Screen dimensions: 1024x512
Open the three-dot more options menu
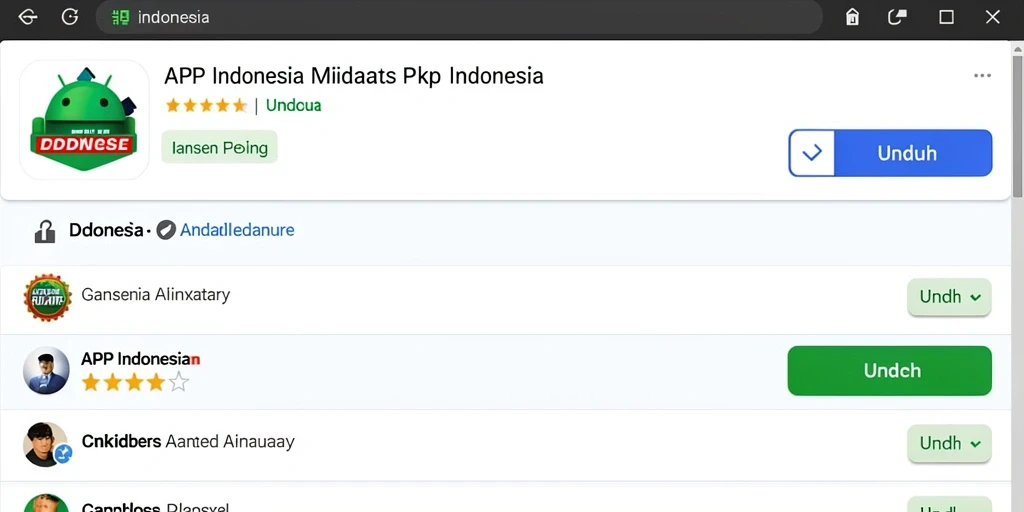click(x=982, y=76)
